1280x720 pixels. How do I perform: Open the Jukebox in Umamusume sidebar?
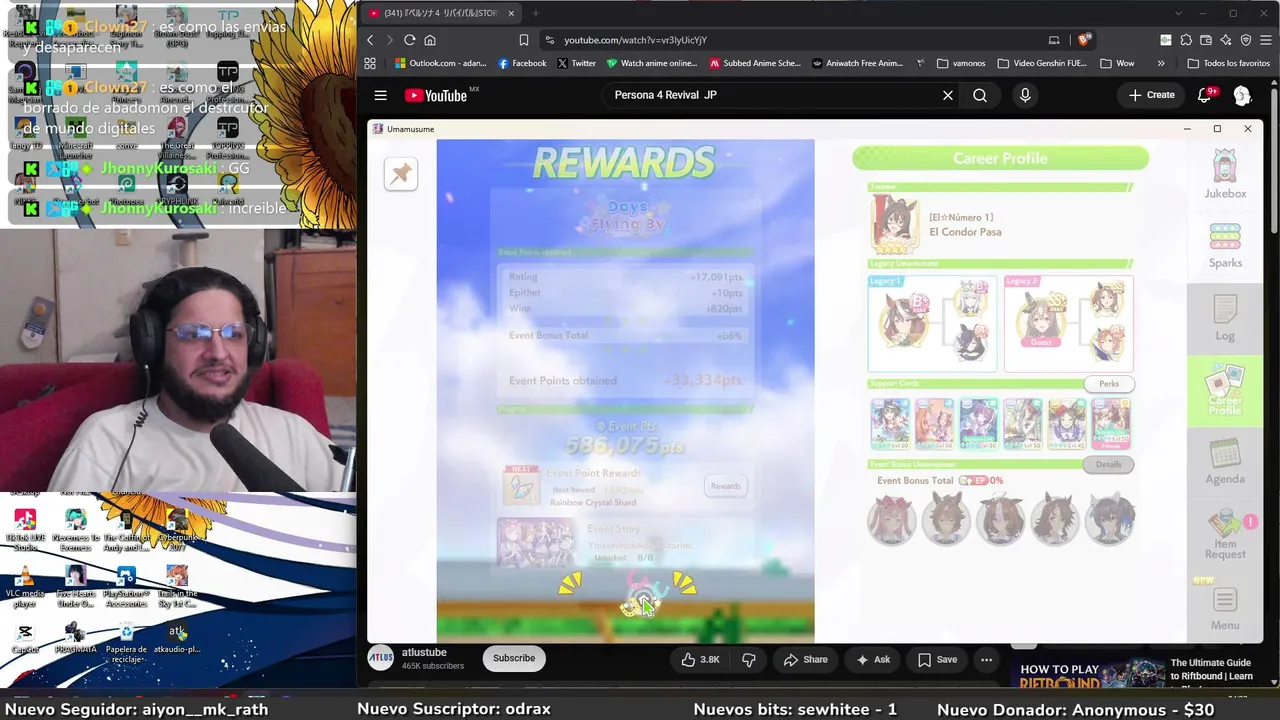coord(1225,175)
